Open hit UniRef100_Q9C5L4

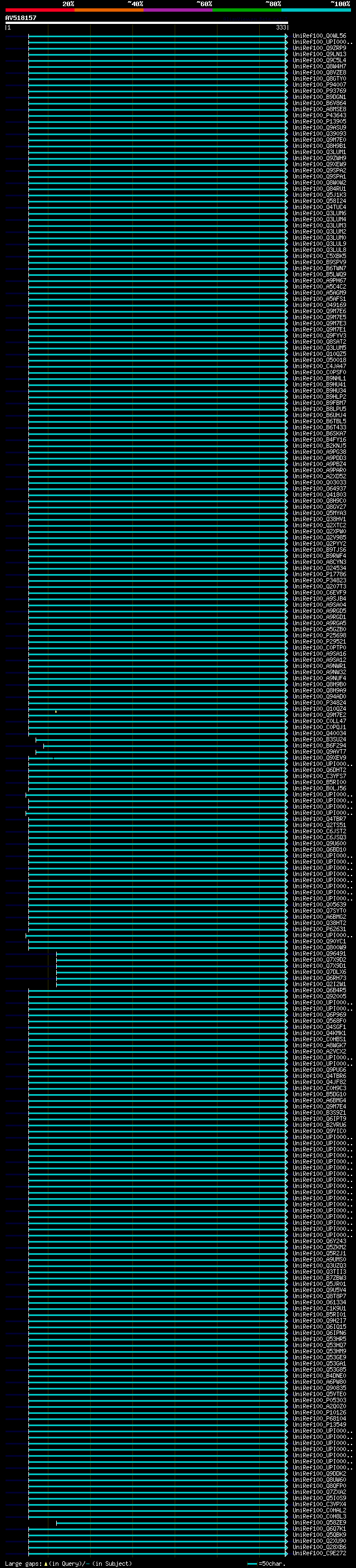coord(319,60)
